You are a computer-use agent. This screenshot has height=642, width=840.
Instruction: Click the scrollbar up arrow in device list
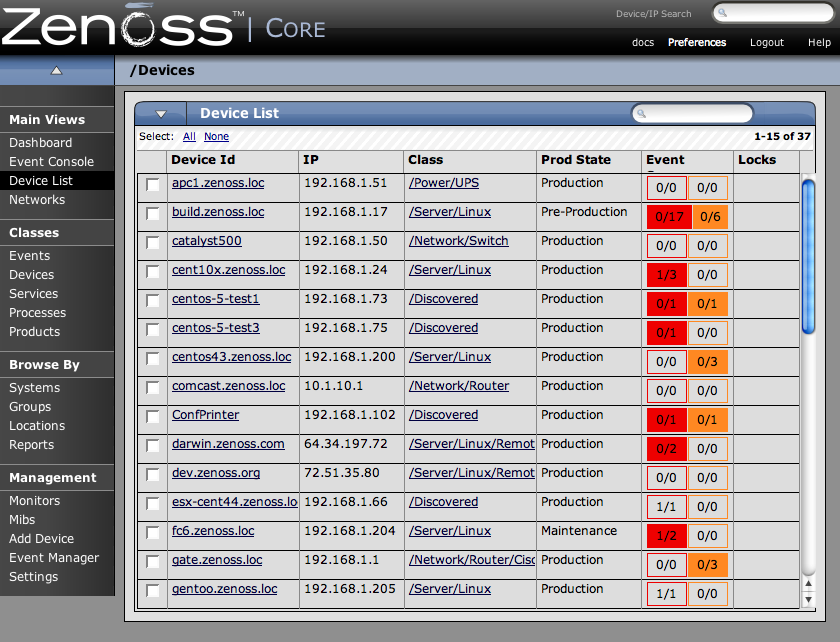click(x=808, y=583)
